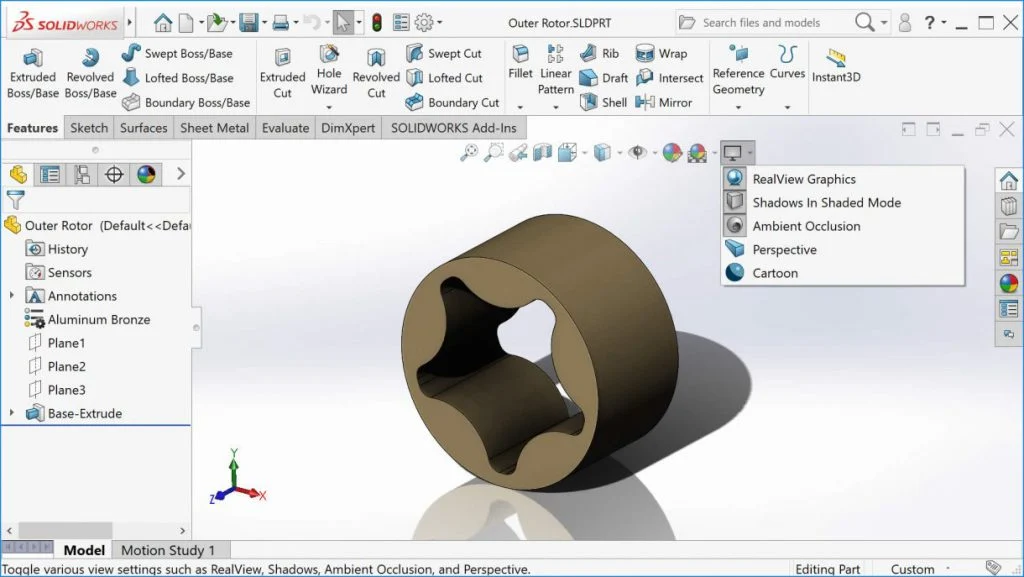Open SOLIDWORKS Add-Ins tab
The width and height of the screenshot is (1024, 577).
pyautogui.click(x=454, y=128)
